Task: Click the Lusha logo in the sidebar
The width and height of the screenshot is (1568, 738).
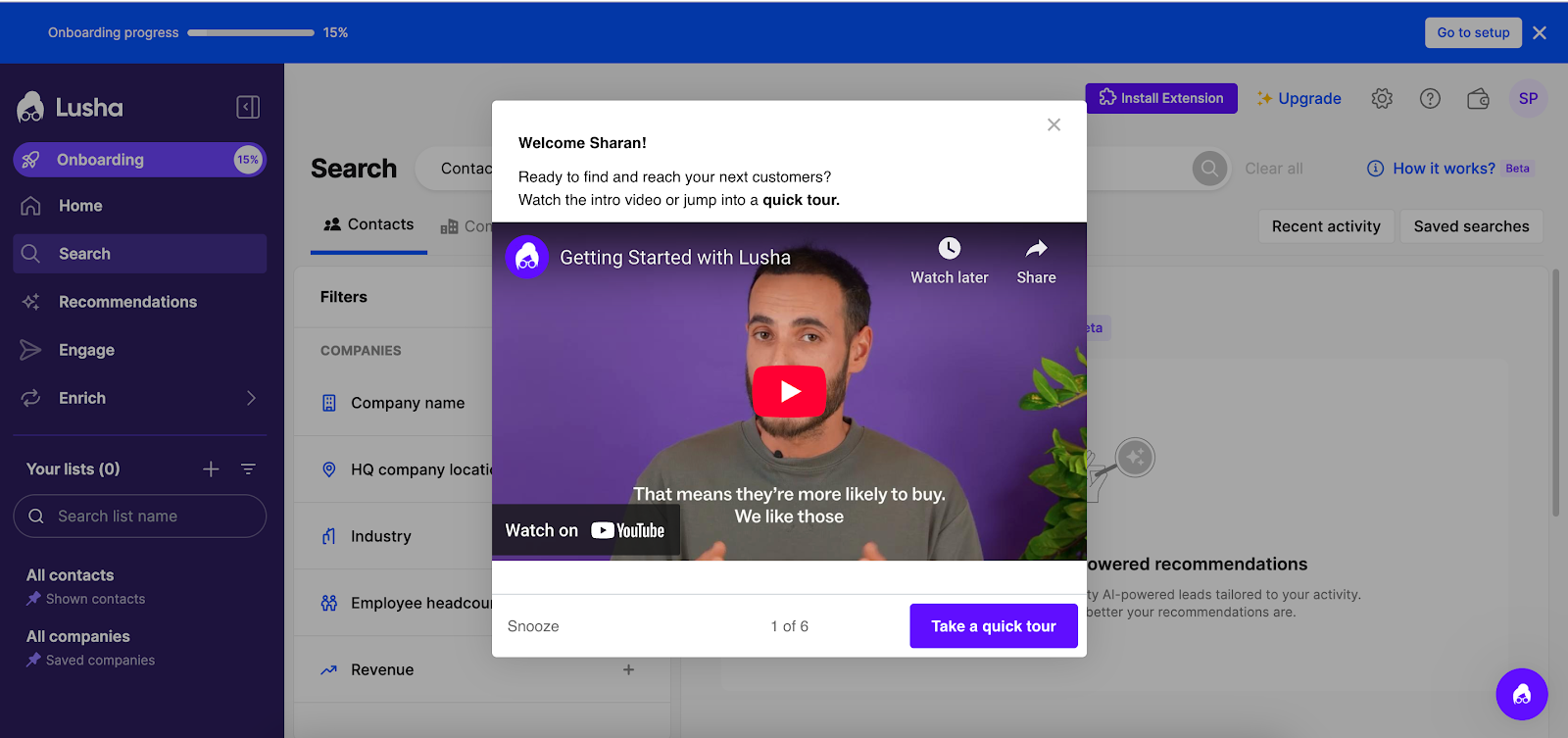Action: tap(71, 107)
